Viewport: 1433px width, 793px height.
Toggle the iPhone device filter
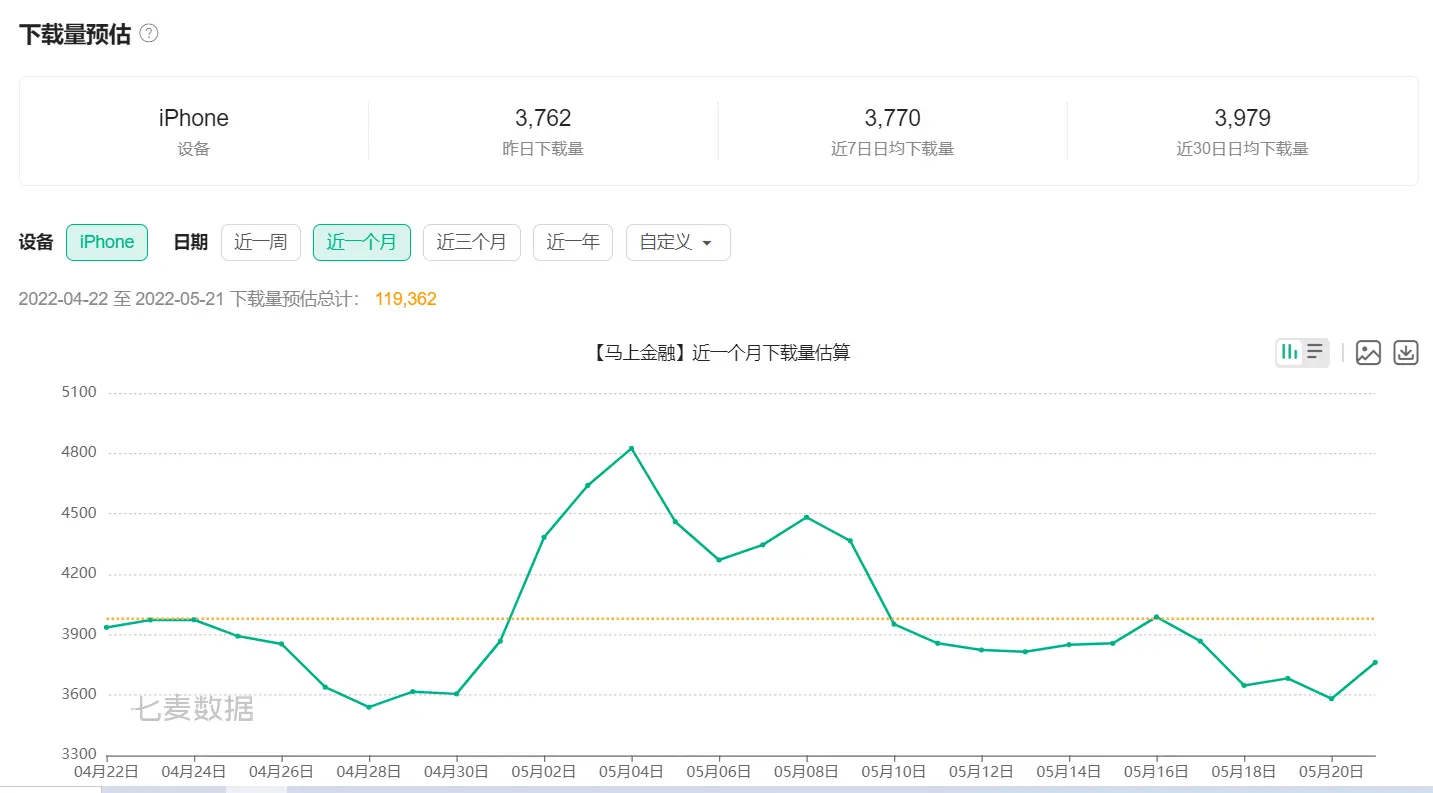coord(106,242)
